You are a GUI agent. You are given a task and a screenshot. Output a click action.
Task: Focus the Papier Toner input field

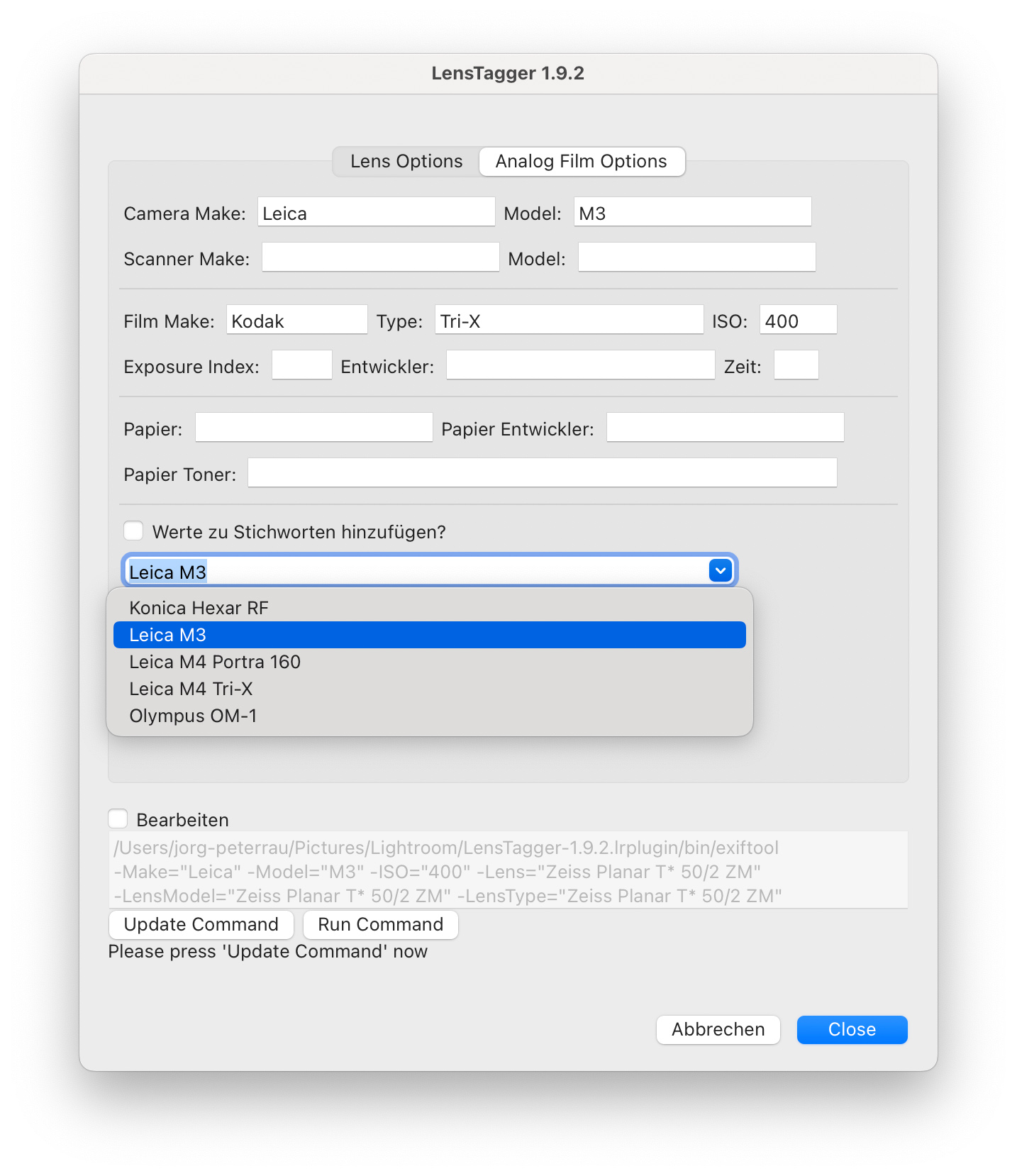[x=542, y=473]
